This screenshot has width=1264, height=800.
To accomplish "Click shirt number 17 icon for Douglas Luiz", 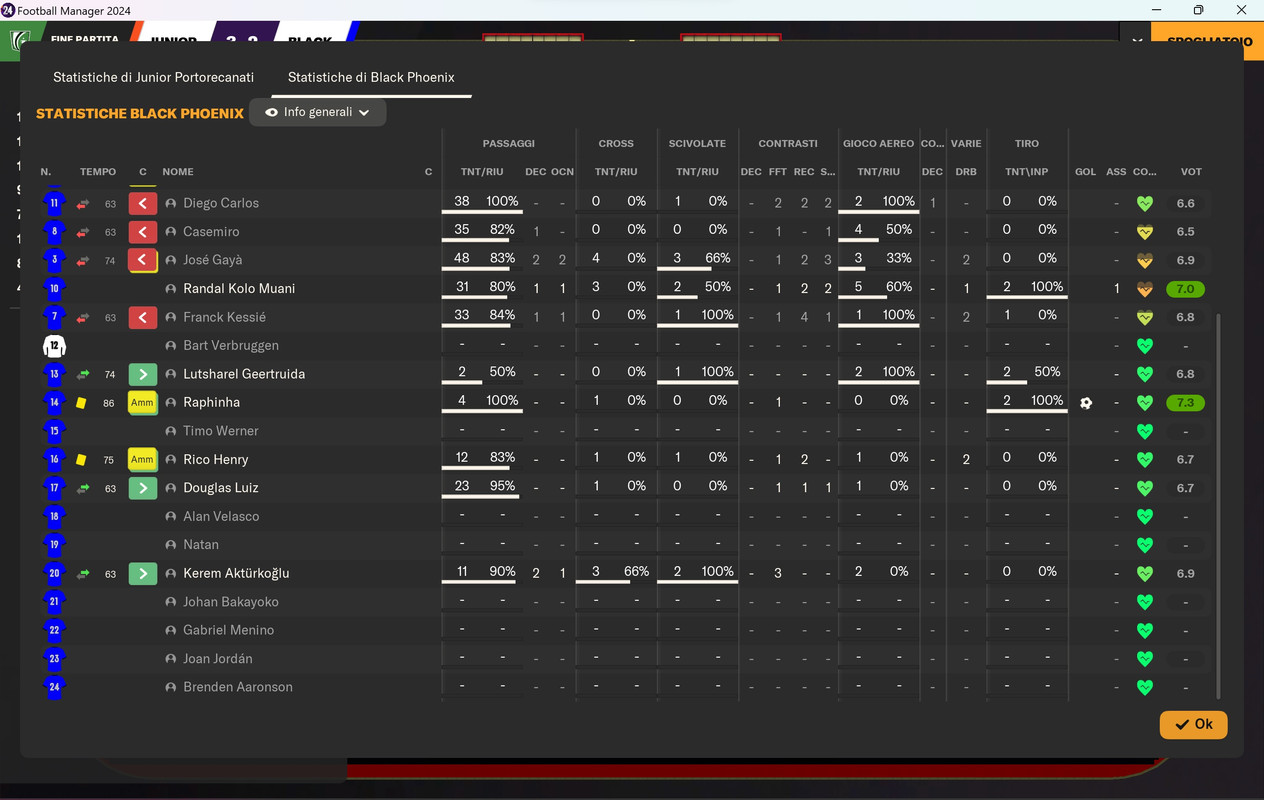I will click(x=54, y=488).
